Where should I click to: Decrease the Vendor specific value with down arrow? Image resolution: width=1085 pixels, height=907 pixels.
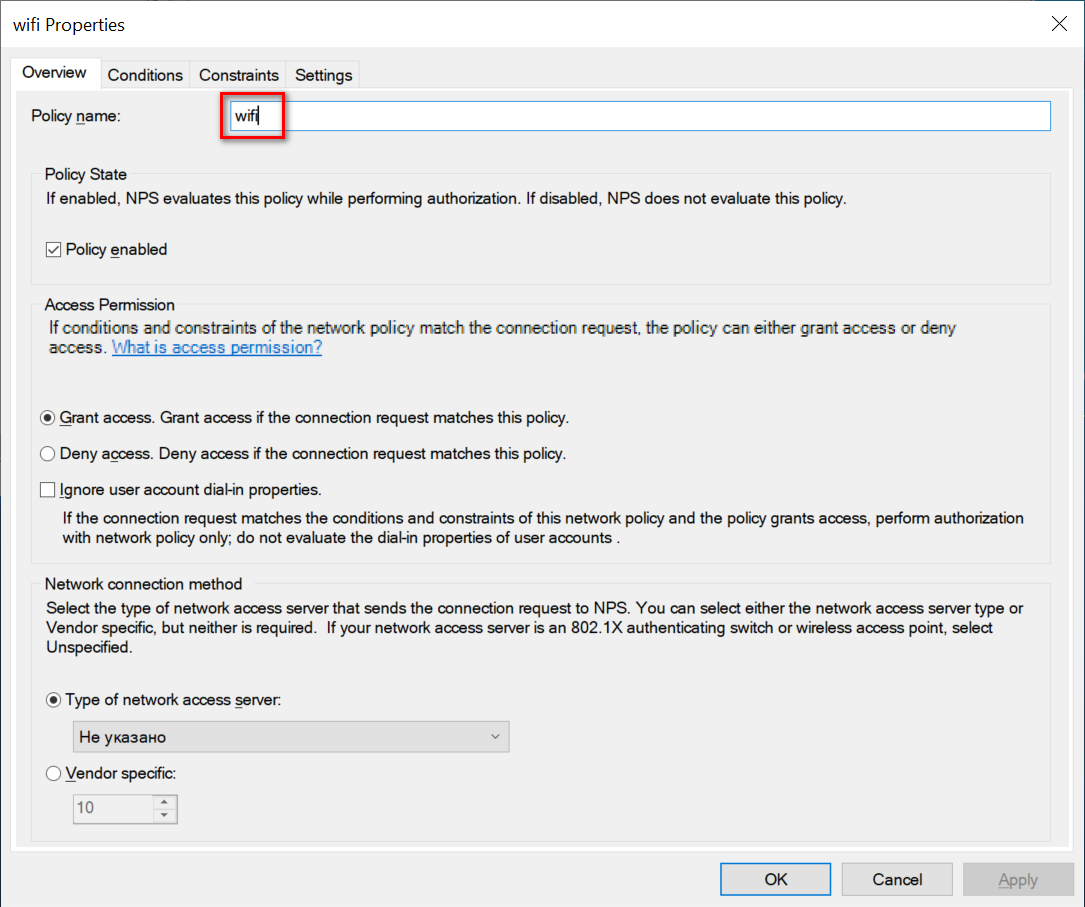point(165,815)
